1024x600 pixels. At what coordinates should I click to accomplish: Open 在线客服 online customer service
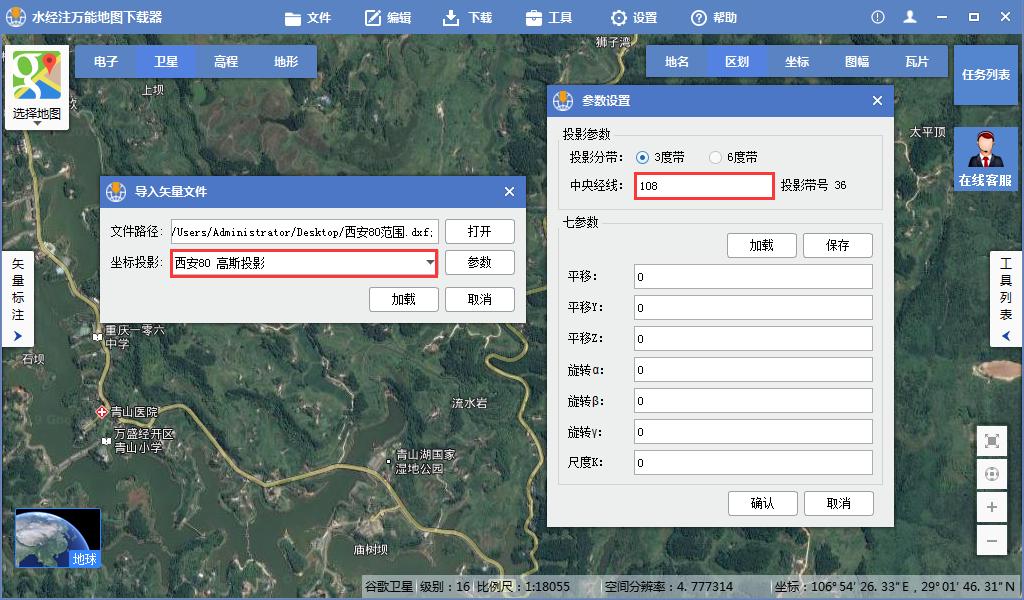pyautogui.click(x=986, y=158)
